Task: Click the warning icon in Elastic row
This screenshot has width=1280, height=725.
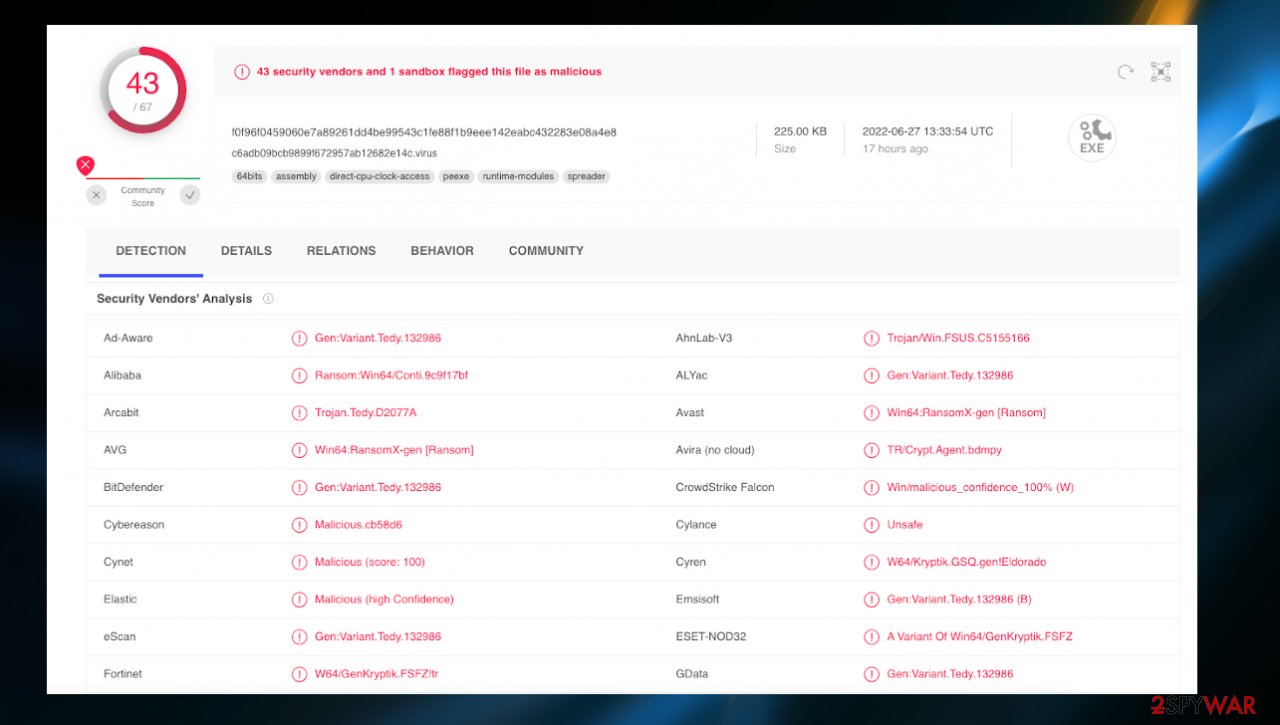Action: coord(299,600)
